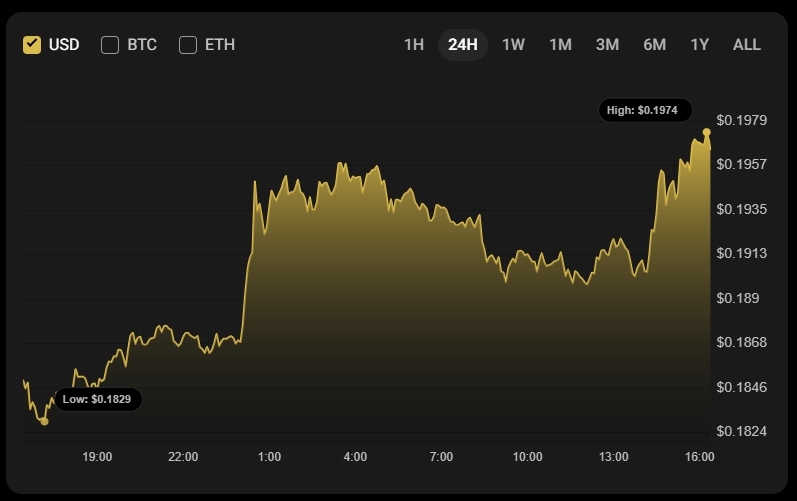This screenshot has width=797, height=501.
Task: Switch chart to 1W range
Action: pyautogui.click(x=513, y=45)
